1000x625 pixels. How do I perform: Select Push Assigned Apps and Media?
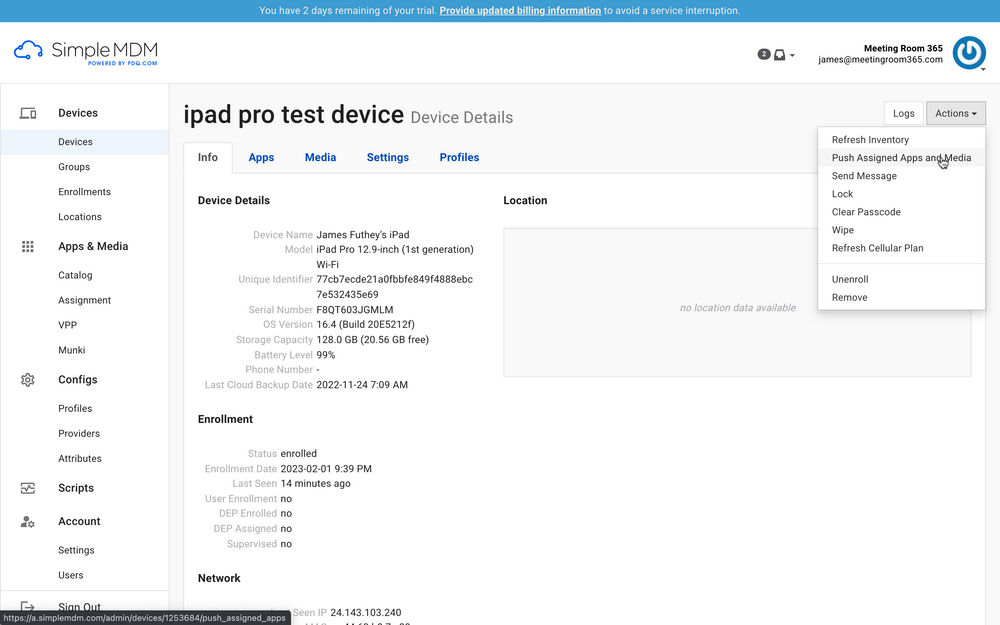tap(900, 158)
